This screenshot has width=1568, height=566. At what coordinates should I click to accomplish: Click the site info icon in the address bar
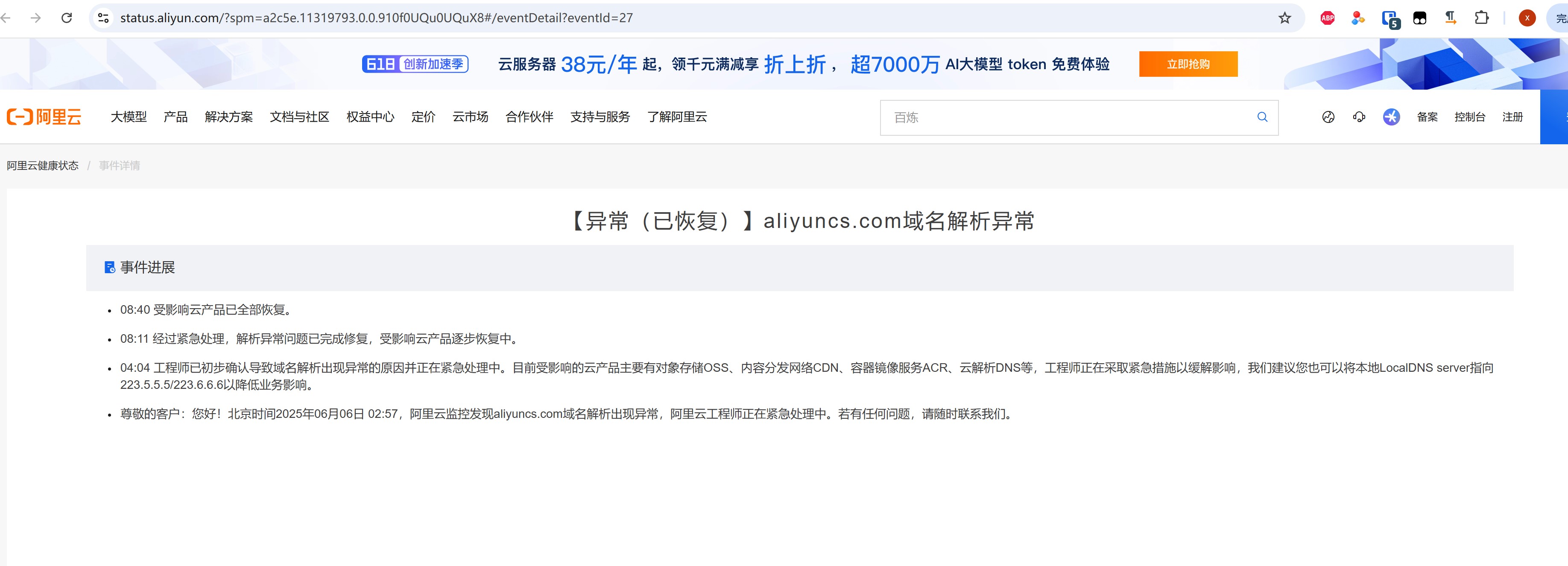tap(103, 18)
